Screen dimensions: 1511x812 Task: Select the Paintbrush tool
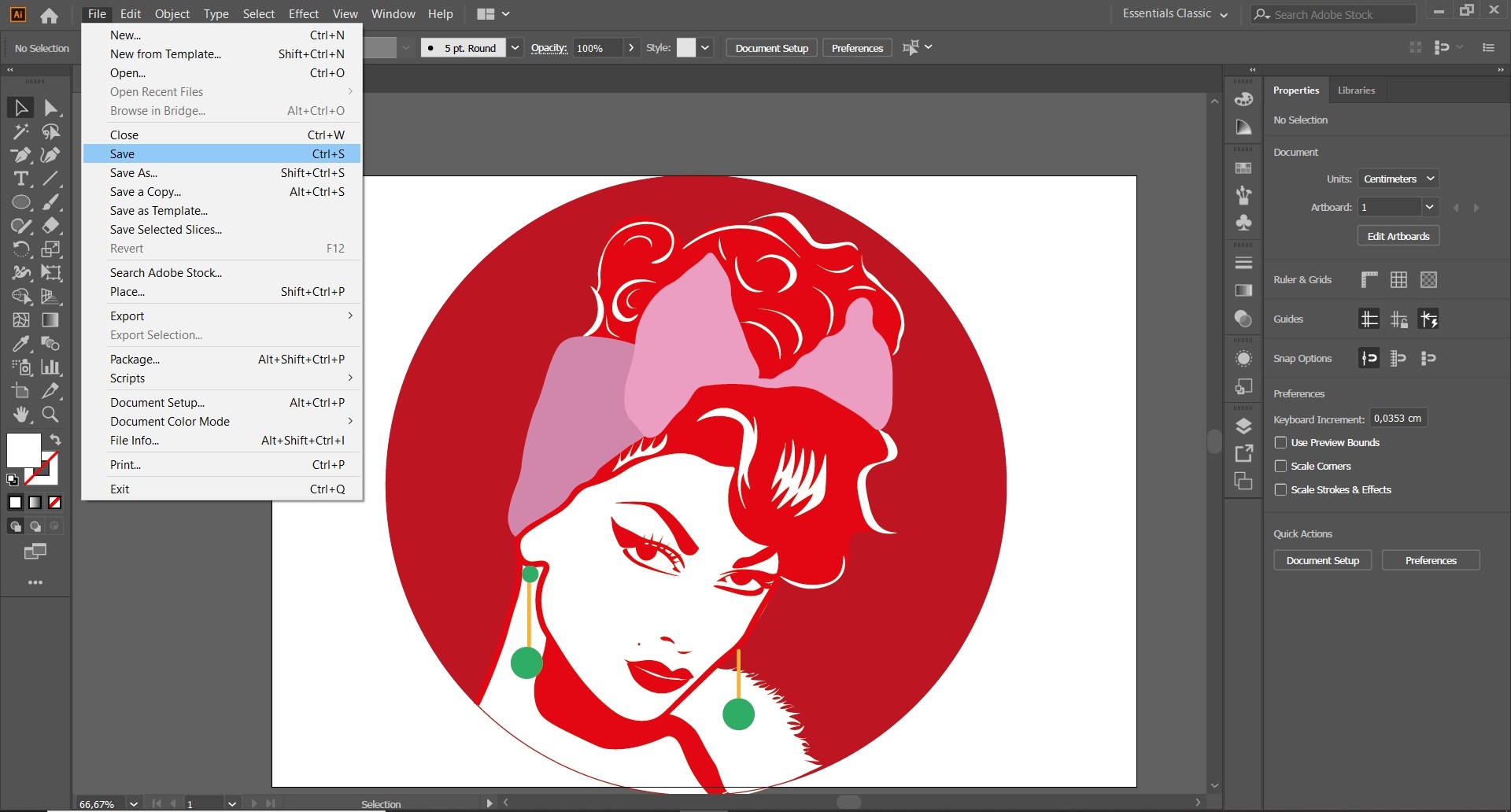pos(51,202)
